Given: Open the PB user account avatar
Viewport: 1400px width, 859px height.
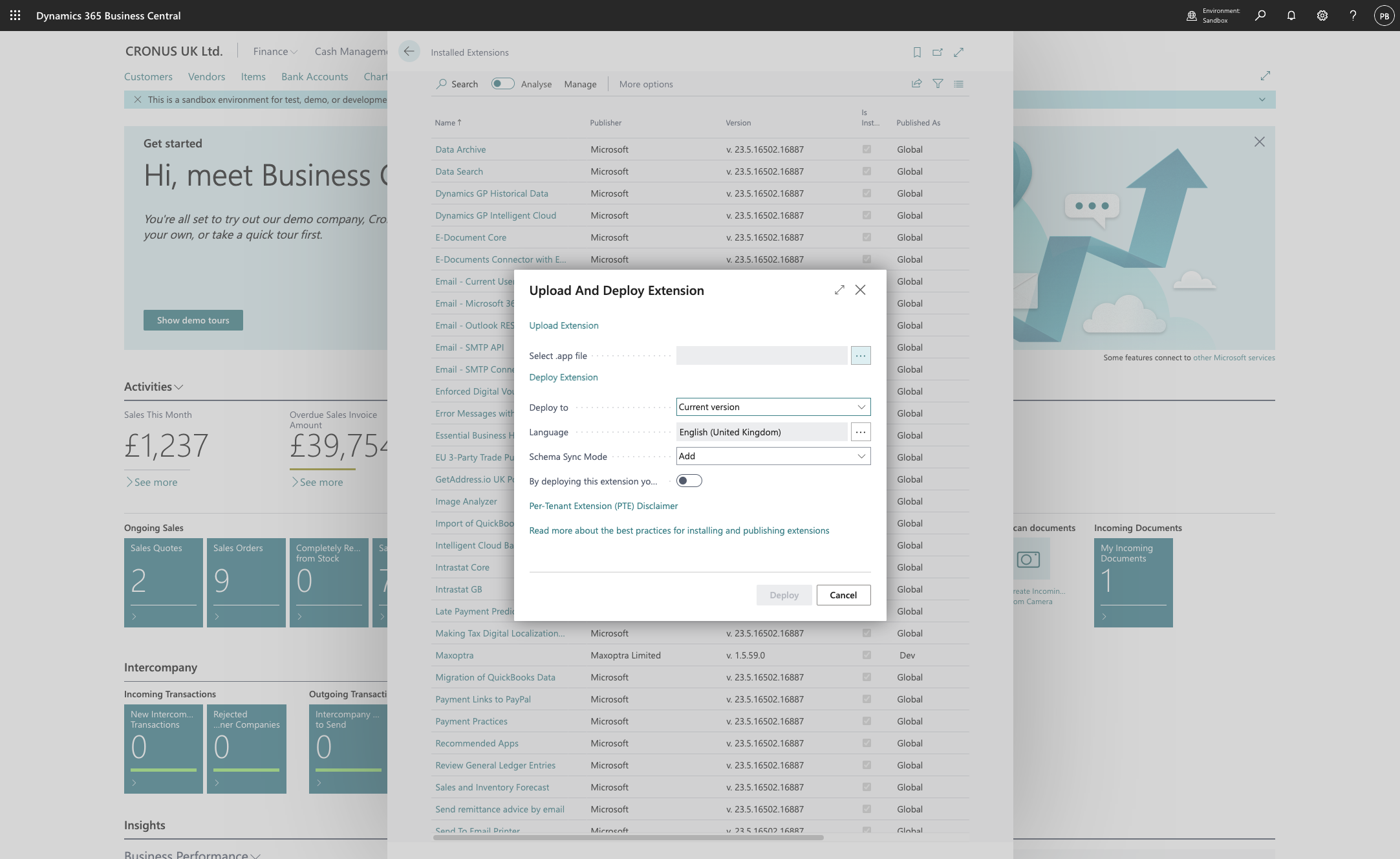Looking at the screenshot, I should 1384,16.
